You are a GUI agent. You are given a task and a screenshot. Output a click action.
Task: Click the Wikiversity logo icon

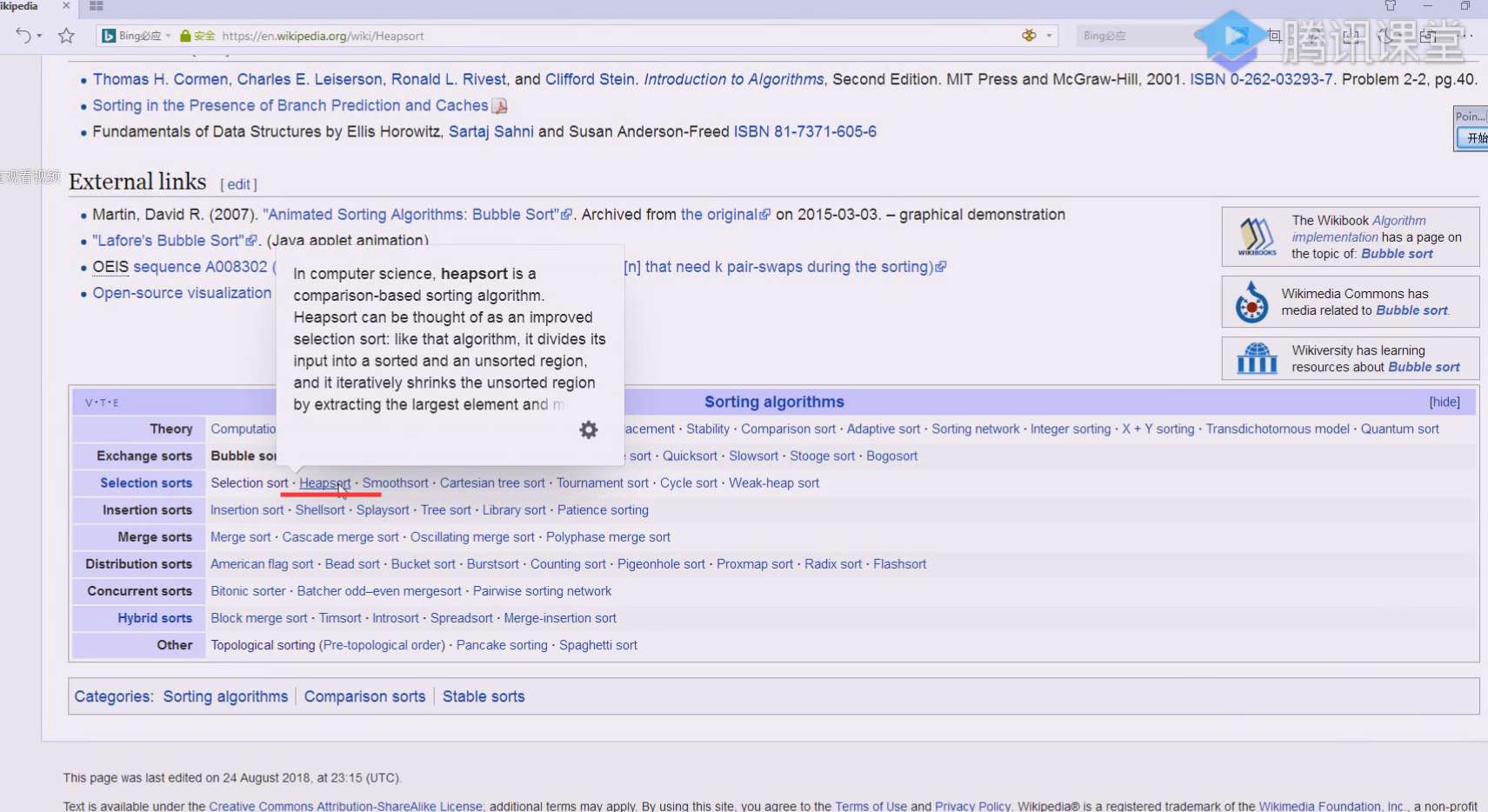1257,358
